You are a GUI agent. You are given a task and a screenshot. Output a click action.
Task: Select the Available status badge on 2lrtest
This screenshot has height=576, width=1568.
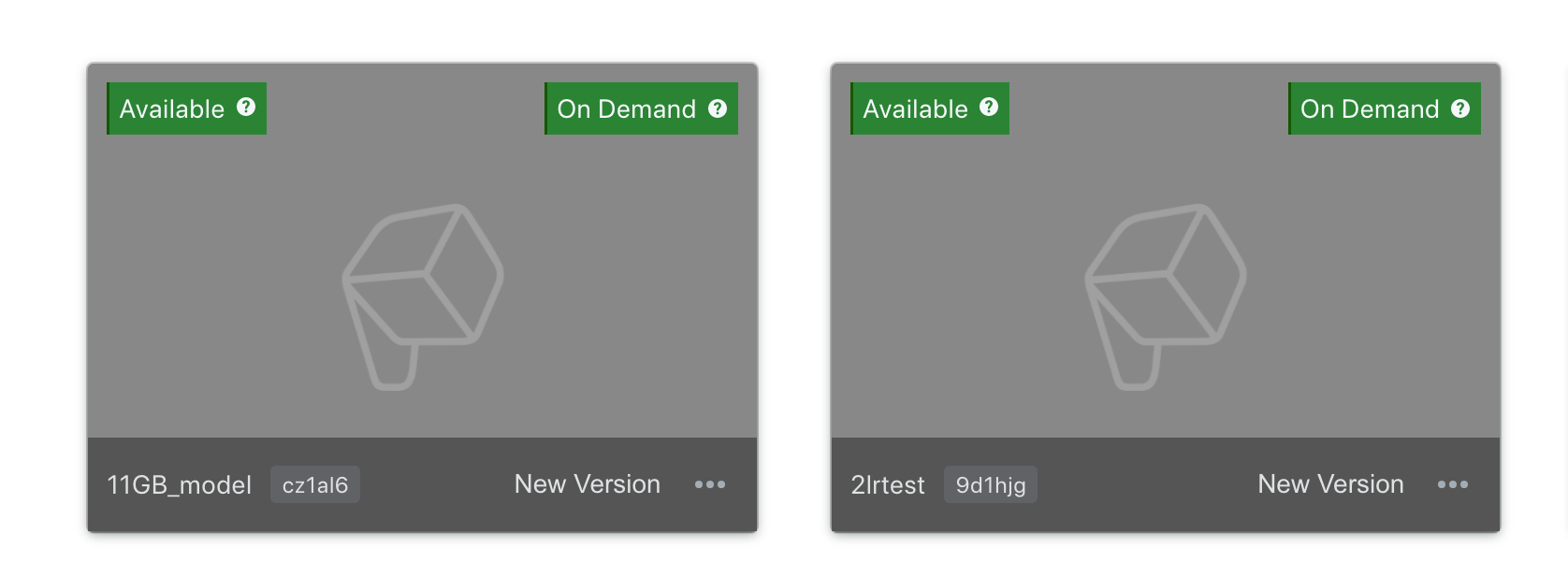pyautogui.click(x=929, y=108)
